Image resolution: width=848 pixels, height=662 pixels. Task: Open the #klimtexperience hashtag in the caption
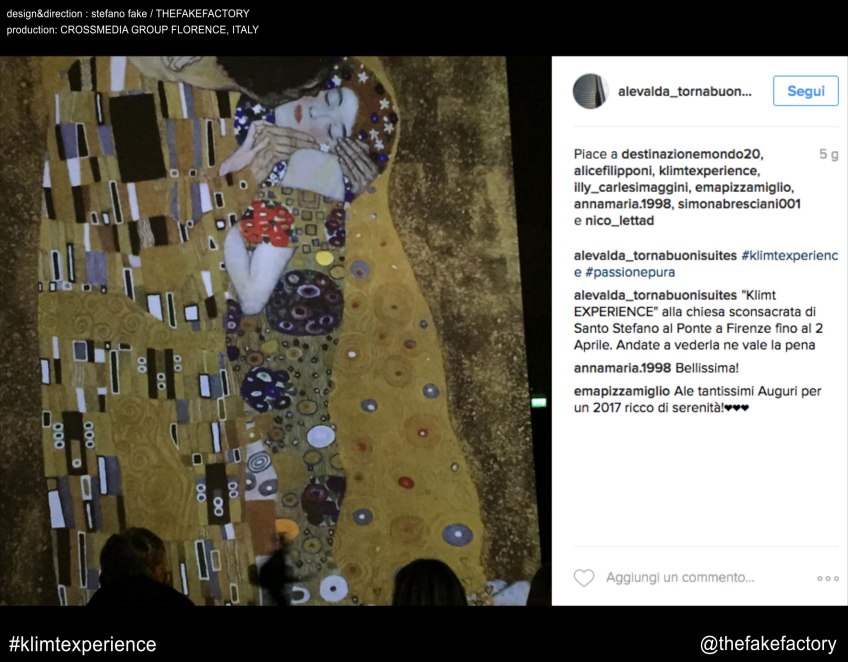point(790,255)
